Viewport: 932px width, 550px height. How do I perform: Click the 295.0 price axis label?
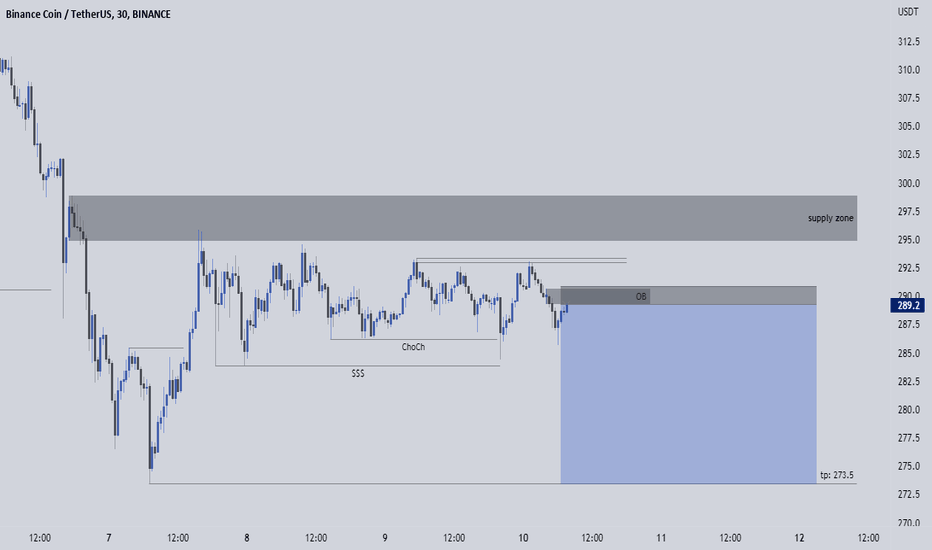908,240
